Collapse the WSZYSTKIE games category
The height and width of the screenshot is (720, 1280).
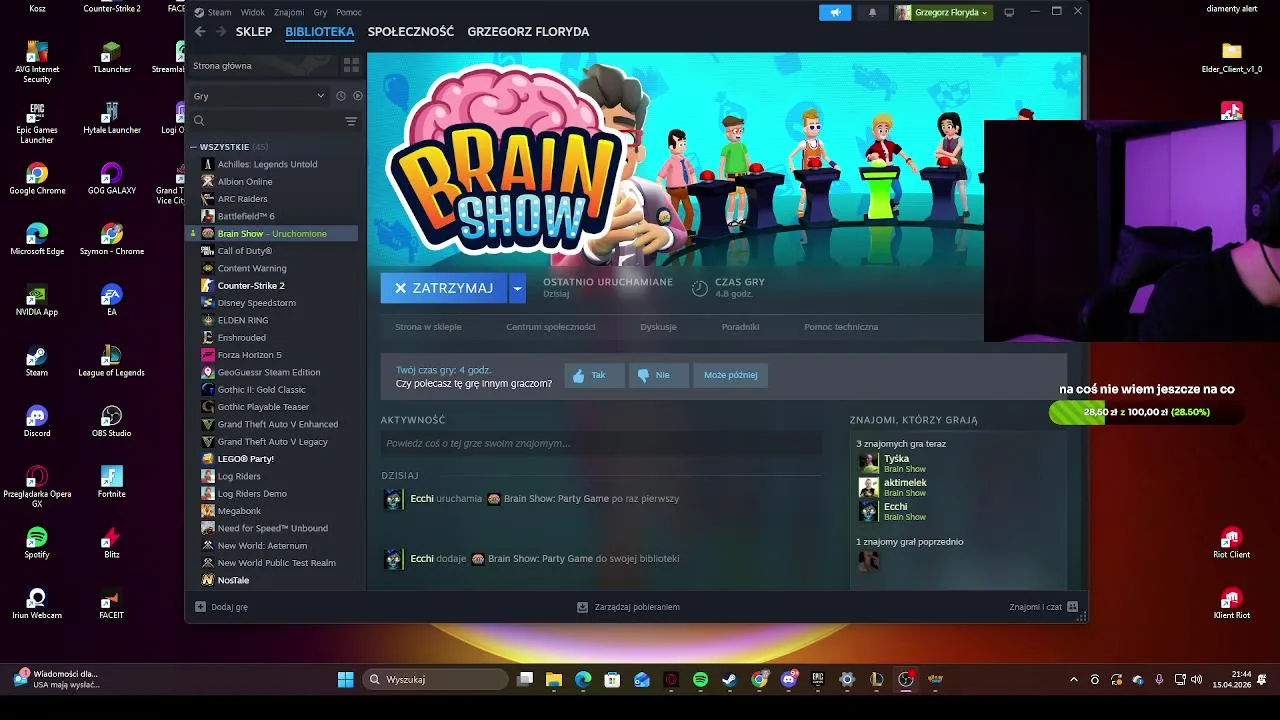[194, 147]
